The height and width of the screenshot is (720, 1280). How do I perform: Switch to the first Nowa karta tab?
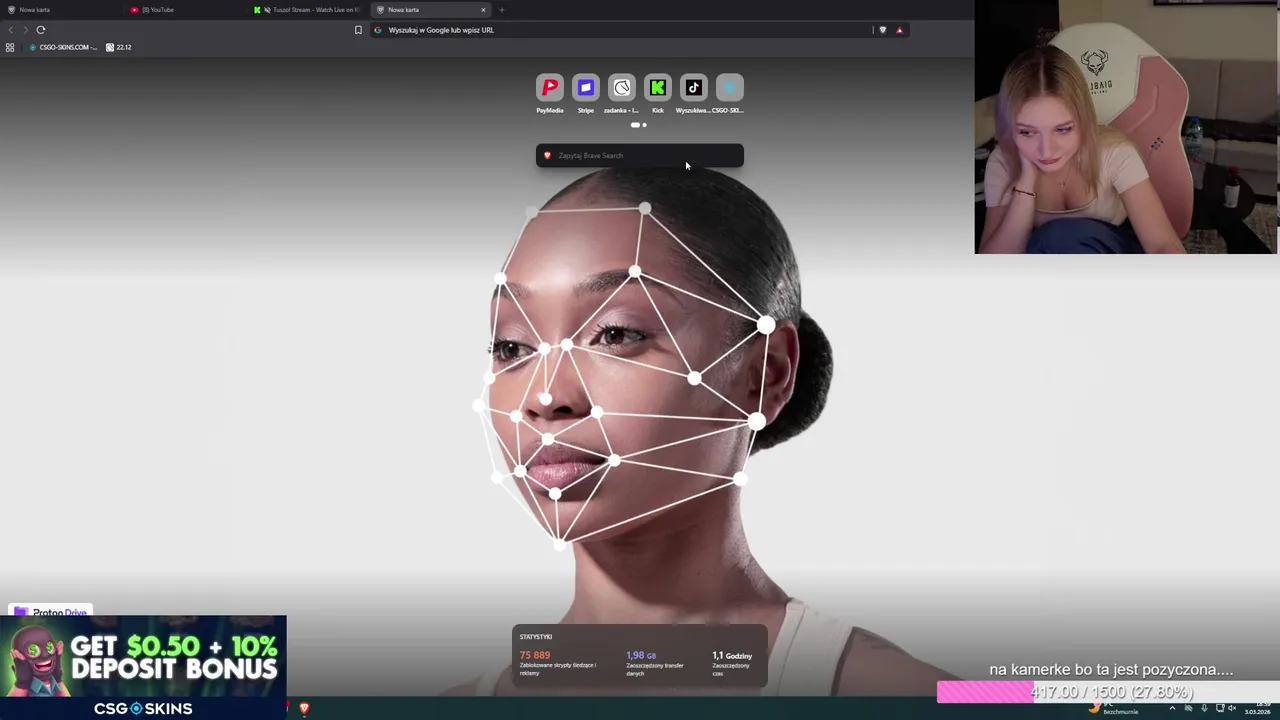[x=62, y=10]
